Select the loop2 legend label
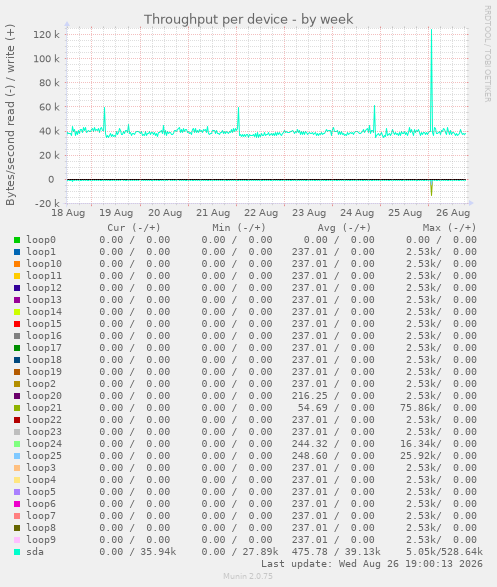This screenshot has width=497, height=587. click(x=41, y=384)
